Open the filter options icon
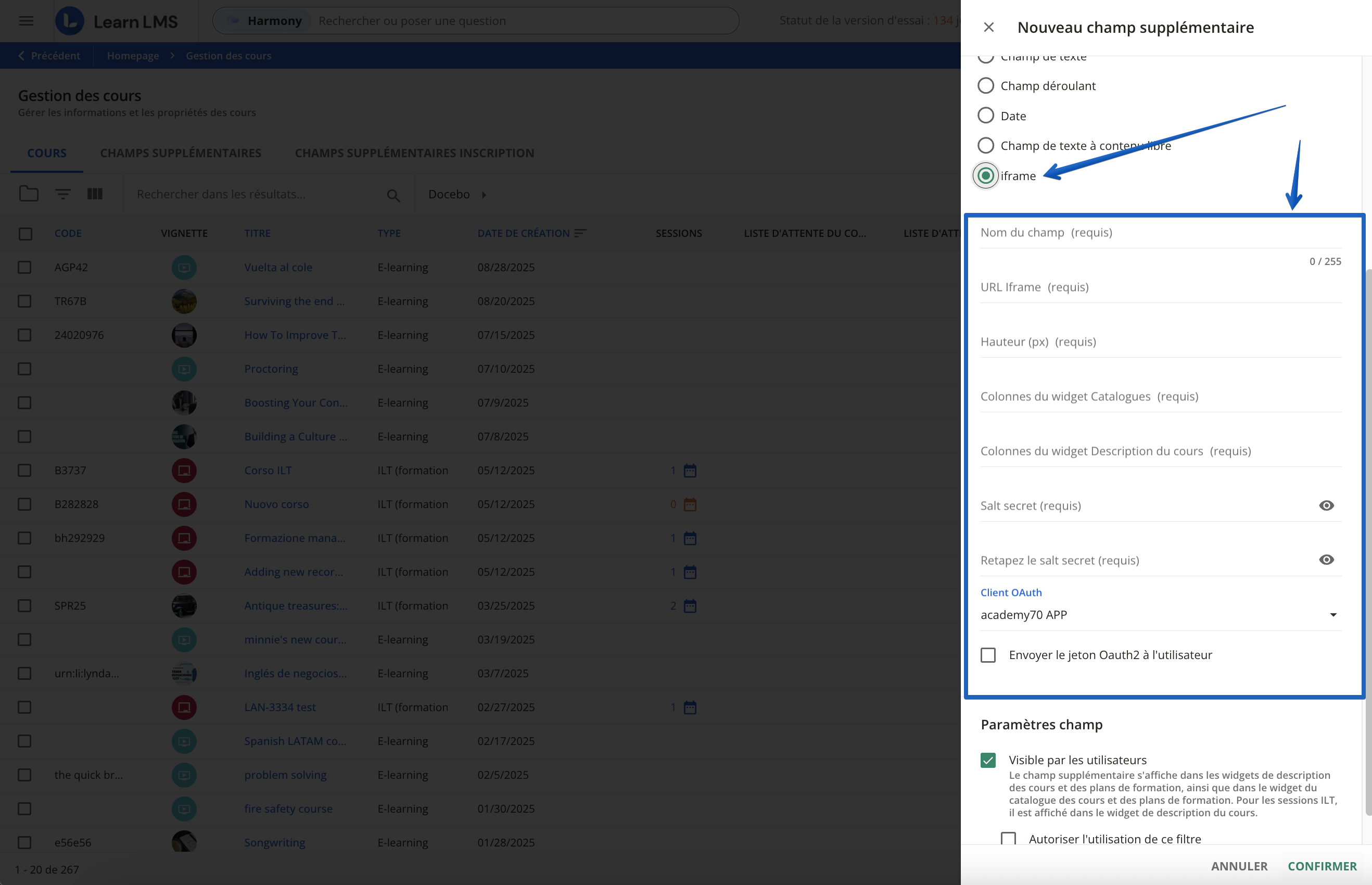The image size is (1372, 885). pyautogui.click(x=62, y=194)
